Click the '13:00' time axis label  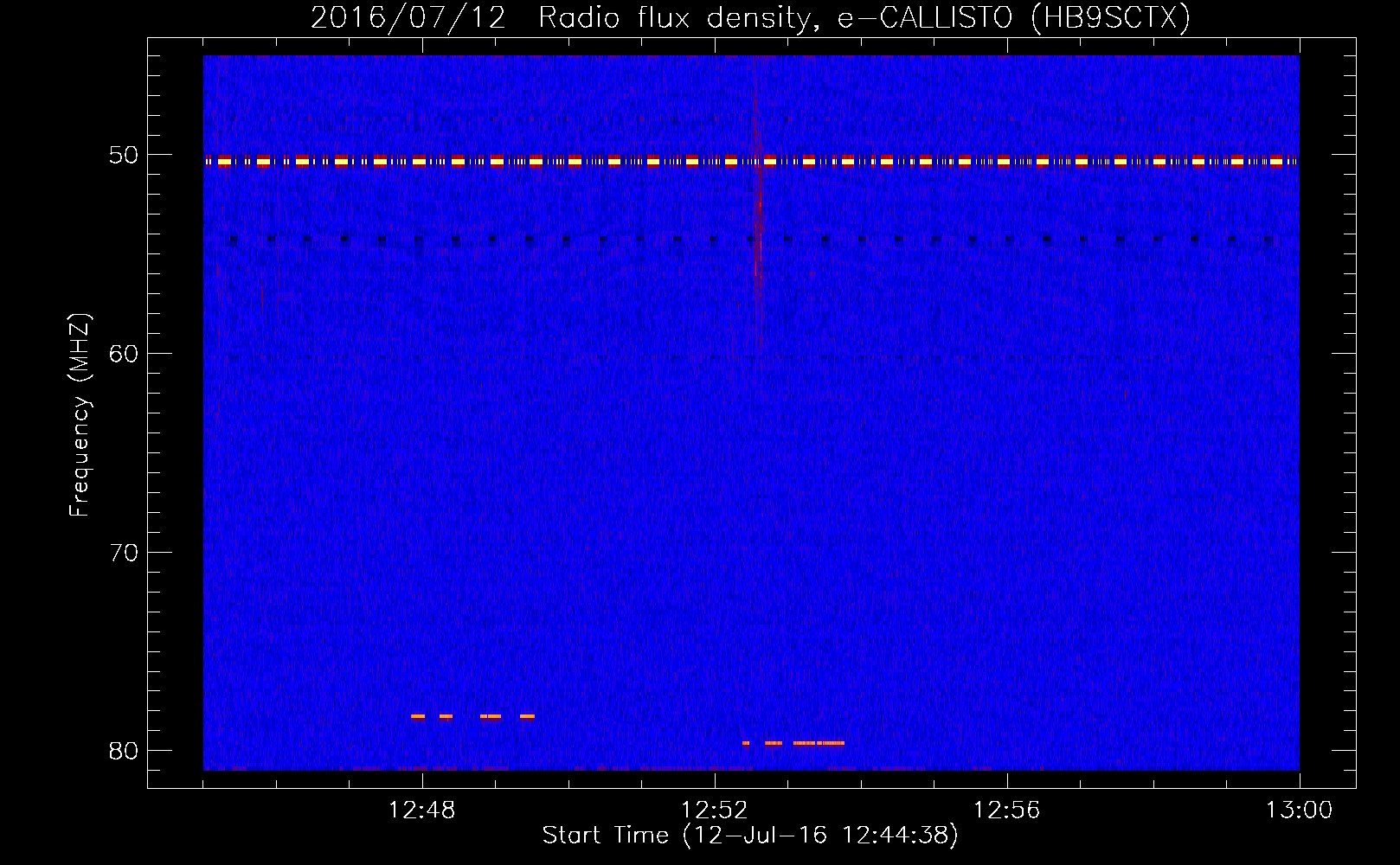(1299, 810)
